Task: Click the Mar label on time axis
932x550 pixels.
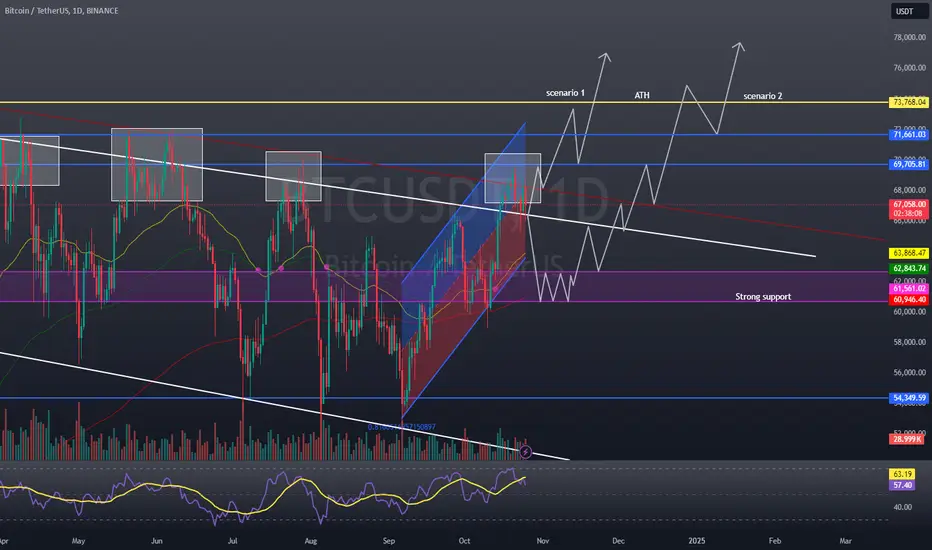Action: click(845, 541)
